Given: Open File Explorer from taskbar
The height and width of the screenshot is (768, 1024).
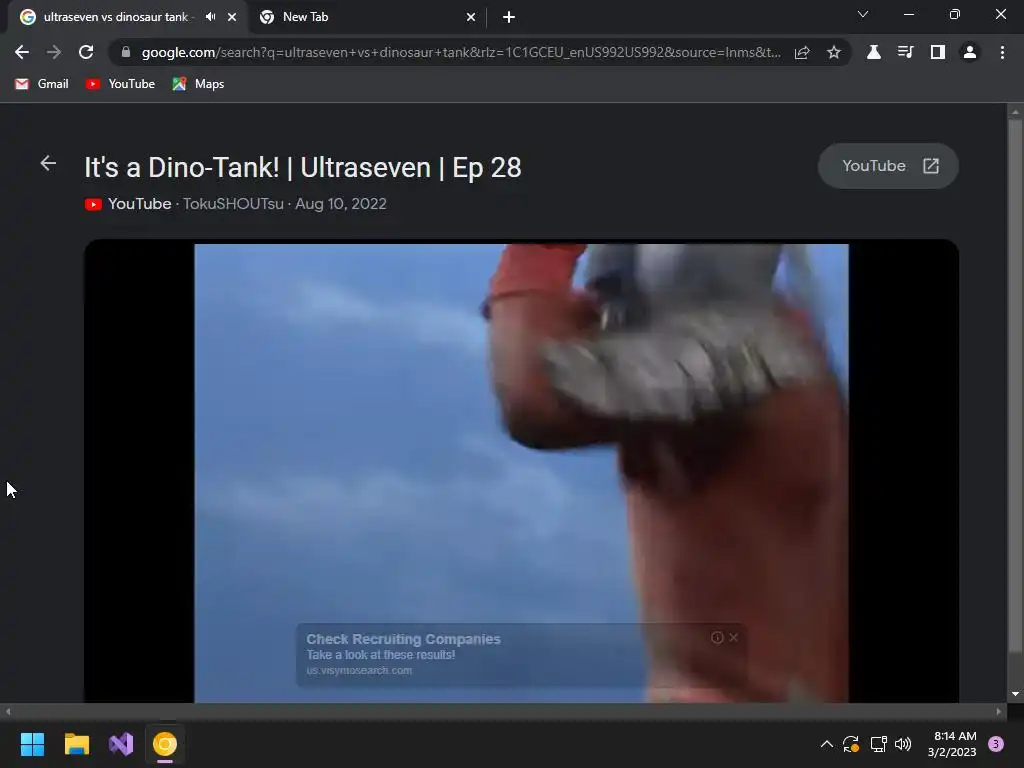Looking at the screenshot, I should pyautogui.click(x=76, y=744).
